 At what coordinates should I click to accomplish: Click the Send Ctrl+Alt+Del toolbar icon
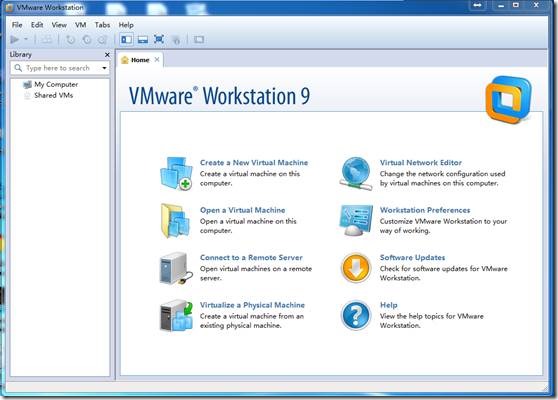pyautogui.click(x=47, y=39)
